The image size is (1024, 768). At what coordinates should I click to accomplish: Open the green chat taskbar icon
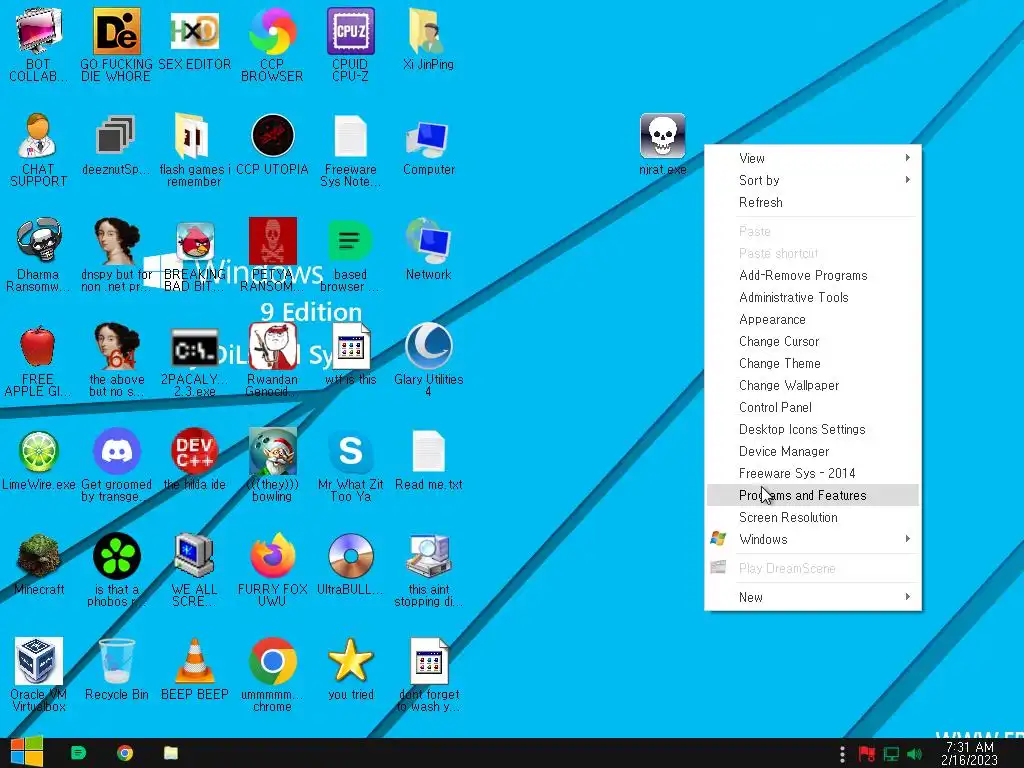[78, 753]
